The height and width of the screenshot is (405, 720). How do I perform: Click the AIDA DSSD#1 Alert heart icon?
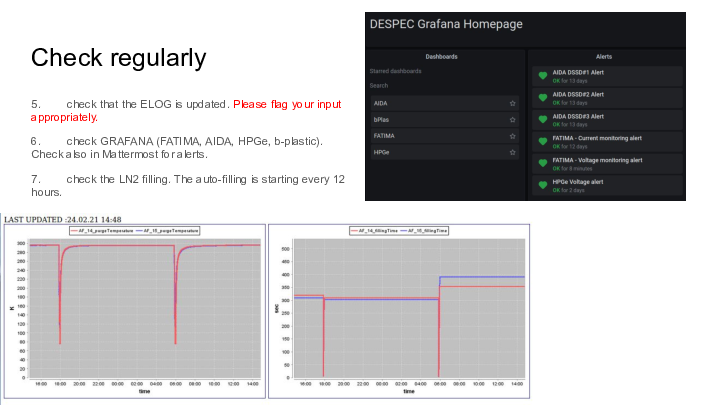(543, 76)
